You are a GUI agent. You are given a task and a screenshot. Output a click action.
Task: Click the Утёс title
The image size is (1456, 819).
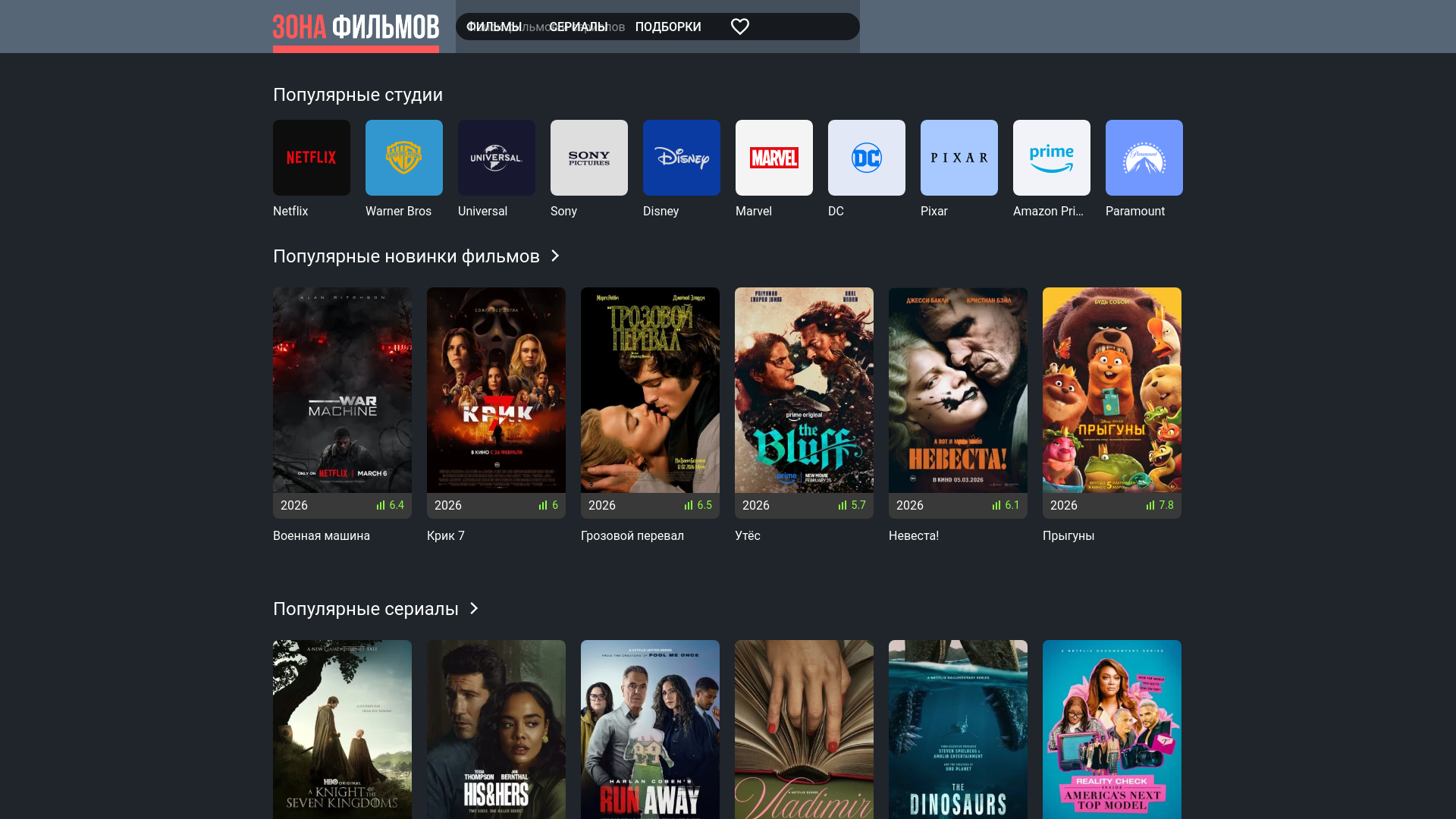[748, 536]
